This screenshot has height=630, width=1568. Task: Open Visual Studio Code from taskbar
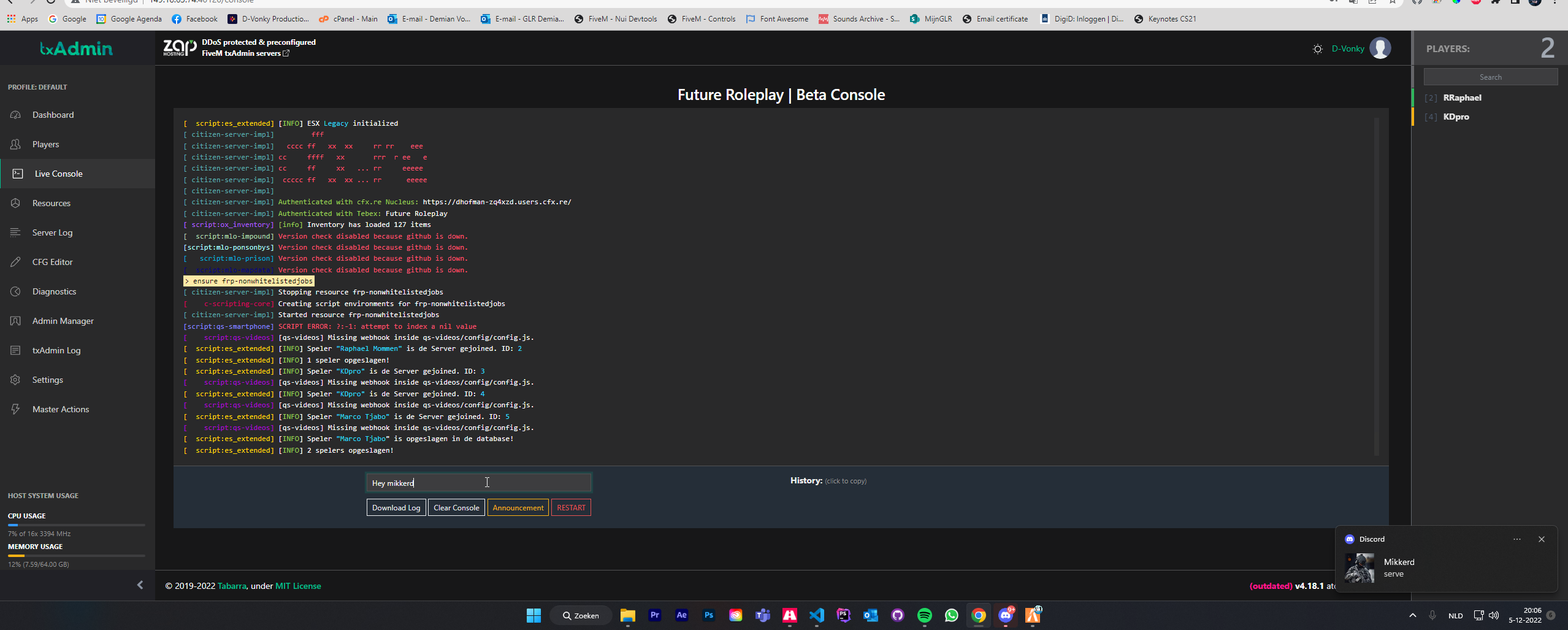[x=816, y=615]
